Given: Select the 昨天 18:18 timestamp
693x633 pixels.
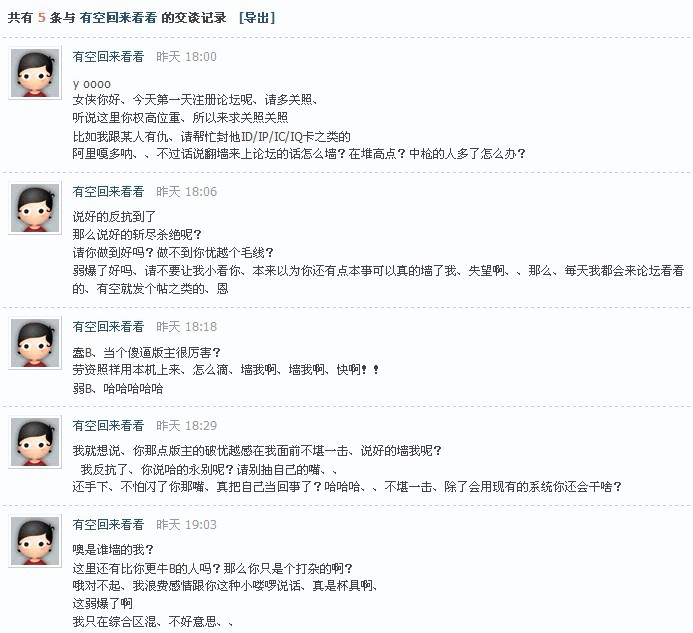Looking at the screenshot, I should coord(186,326).
